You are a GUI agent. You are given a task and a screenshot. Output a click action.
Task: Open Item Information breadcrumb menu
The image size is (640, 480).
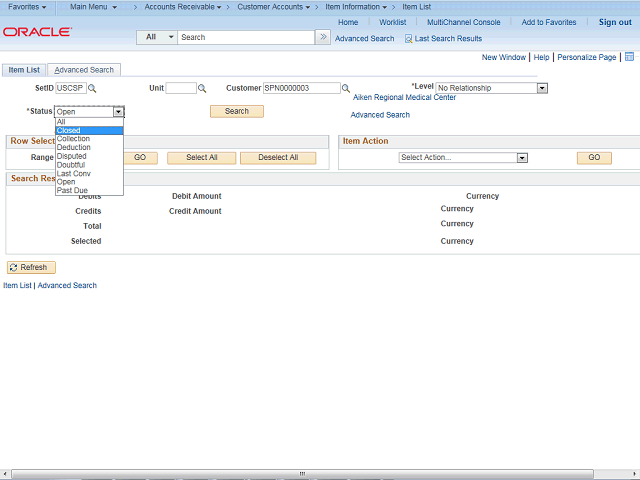pyautogui.click(x=356, y=7)
